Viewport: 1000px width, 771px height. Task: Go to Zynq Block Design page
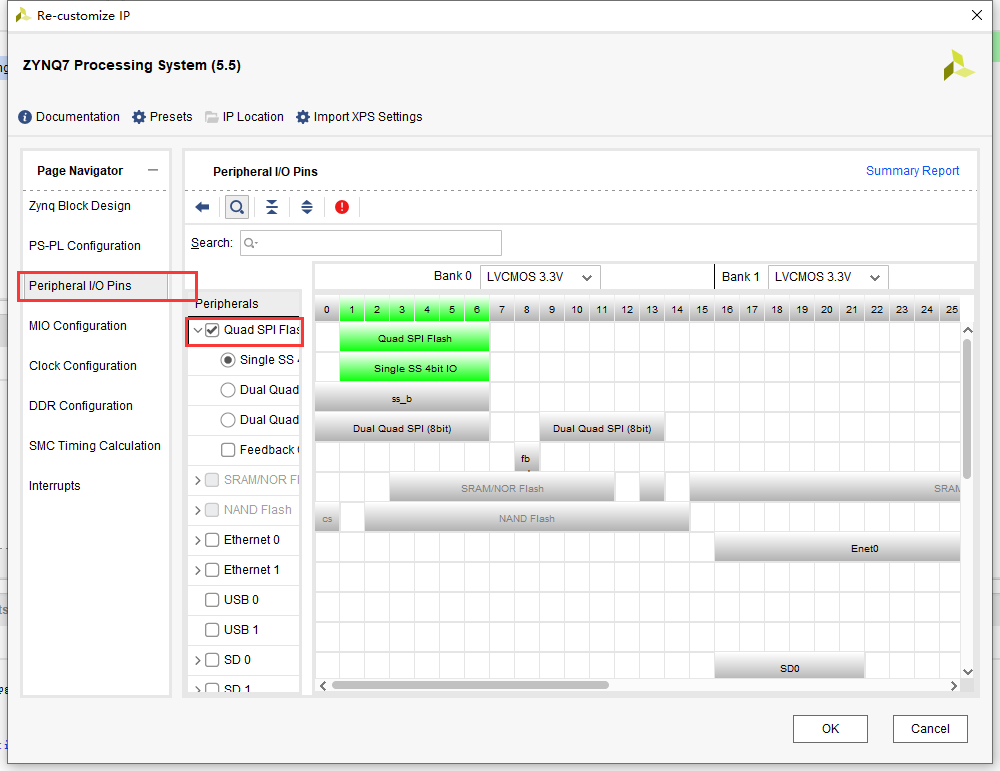pyautogui.click(x=80, y=206)
